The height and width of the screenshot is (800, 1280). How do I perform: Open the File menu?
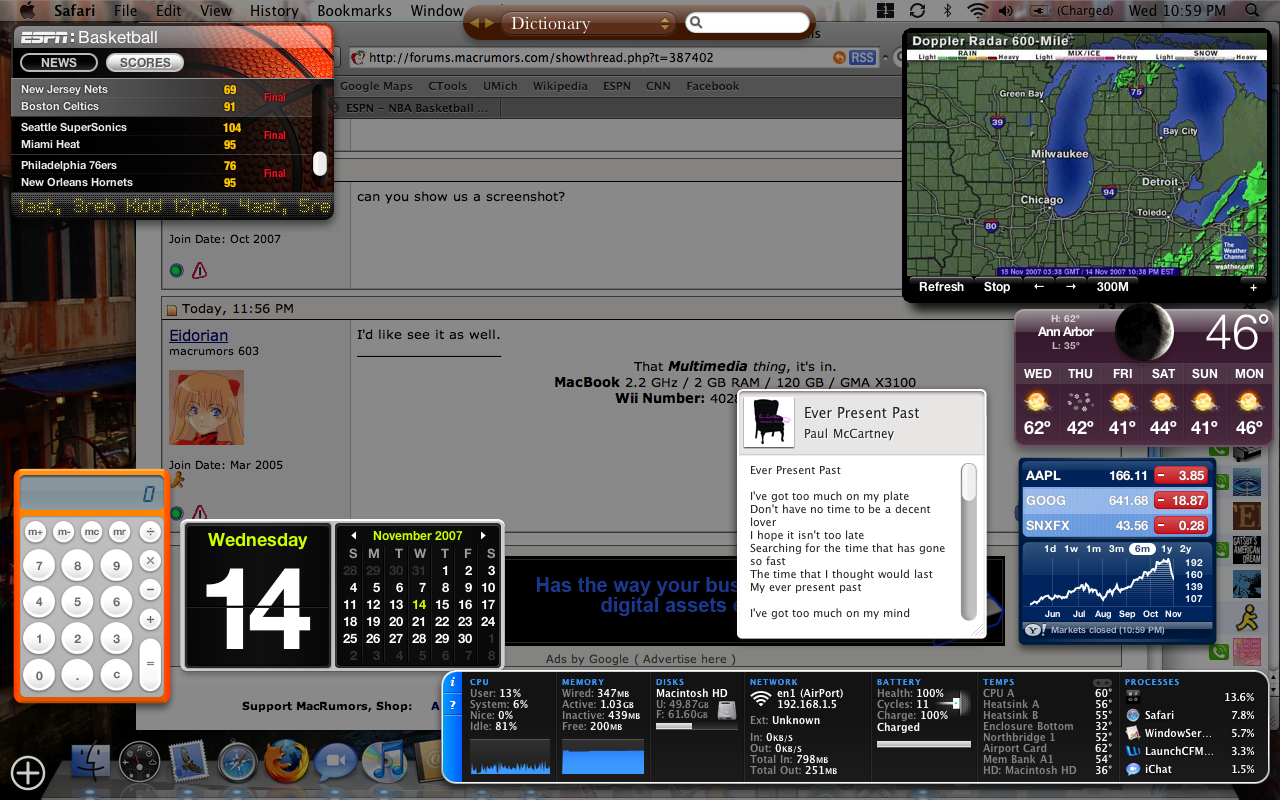pyautogui.click(x=126, y=11)
